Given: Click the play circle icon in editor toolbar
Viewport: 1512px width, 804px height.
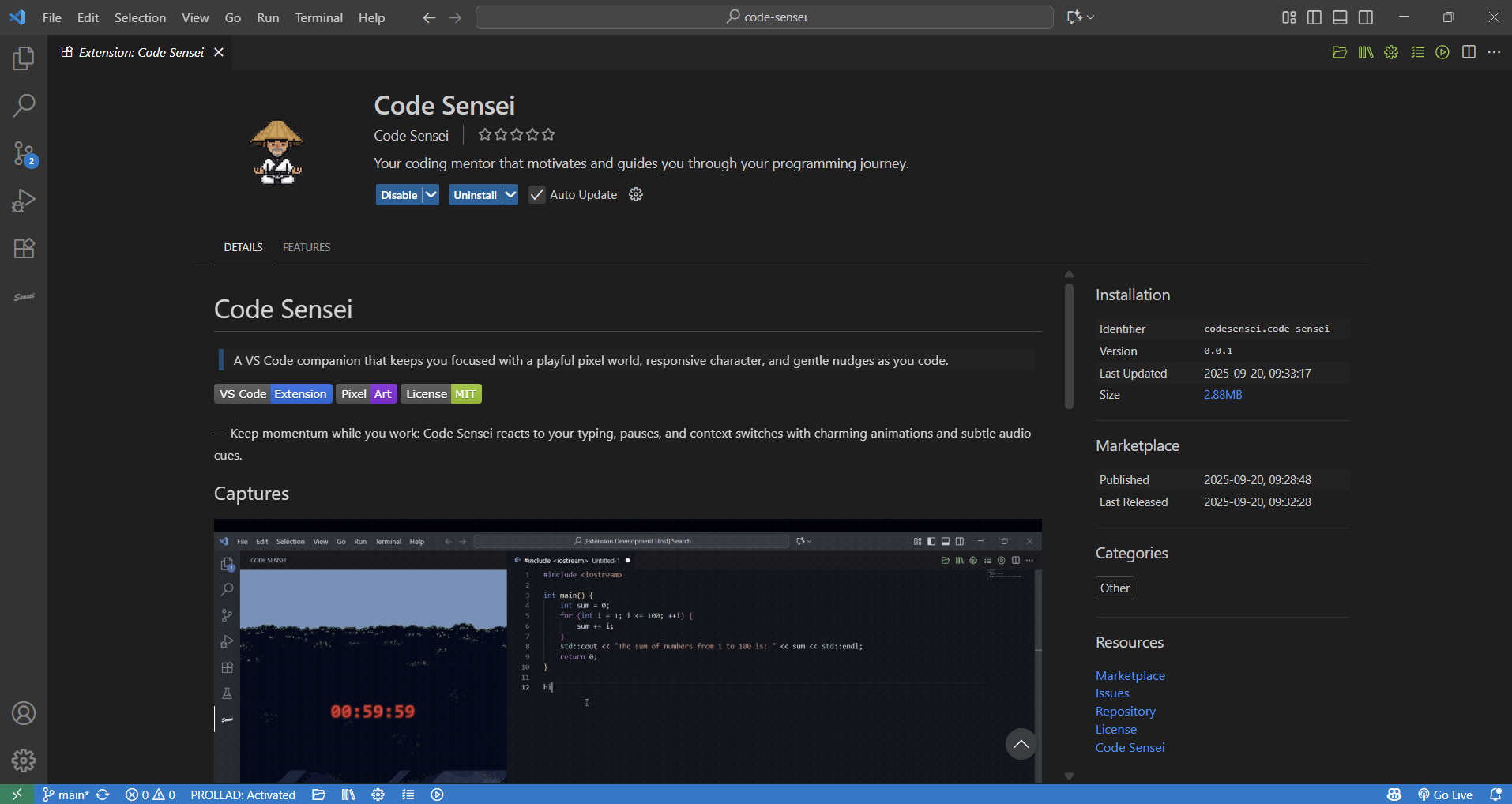Looking at the screenshot, I should (1442, 52).
